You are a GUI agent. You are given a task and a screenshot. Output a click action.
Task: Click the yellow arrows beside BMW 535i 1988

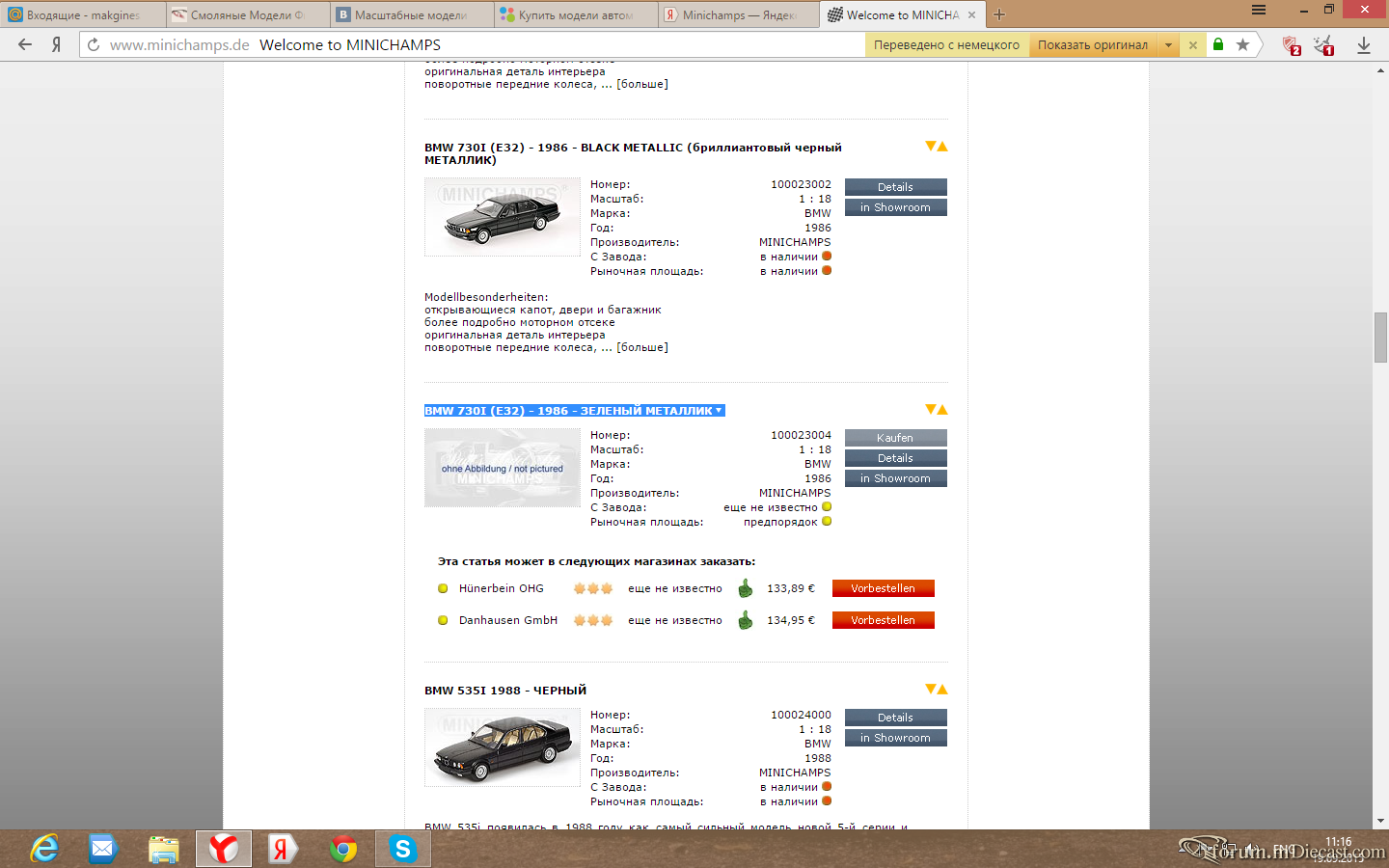pos(937,690)
